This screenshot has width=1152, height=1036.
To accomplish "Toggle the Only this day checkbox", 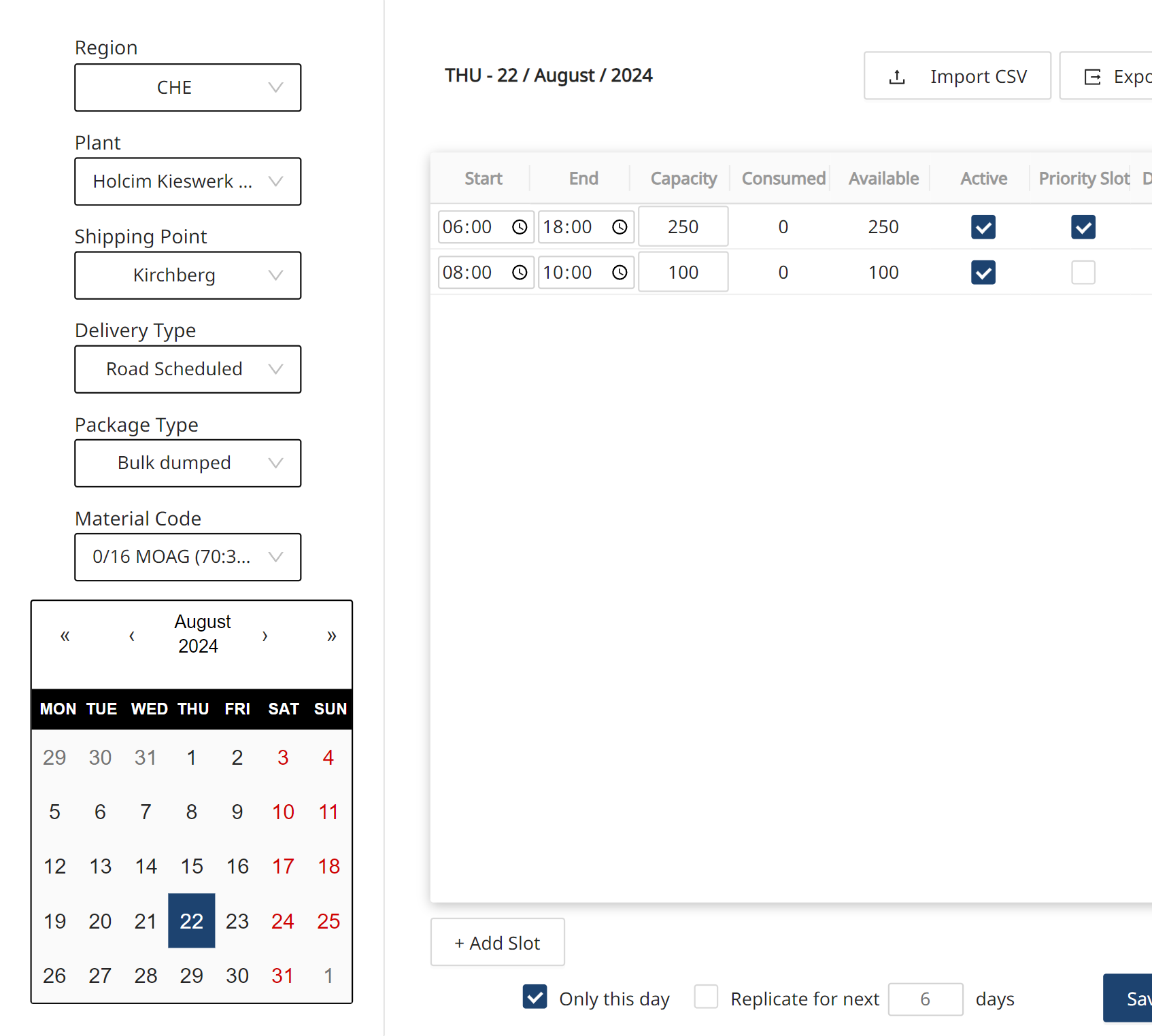I will pos(535,997).
